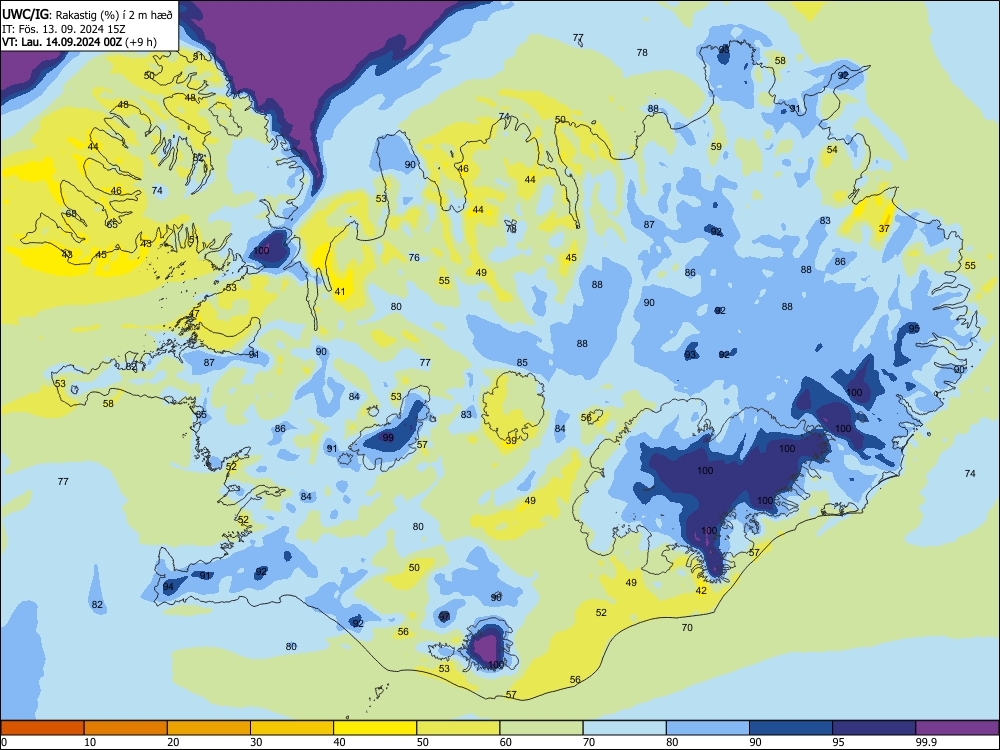This screenshot has height=750, width=1000.
Task: Click the map value 70 off the south coast
Action: (x=687, y=628)
